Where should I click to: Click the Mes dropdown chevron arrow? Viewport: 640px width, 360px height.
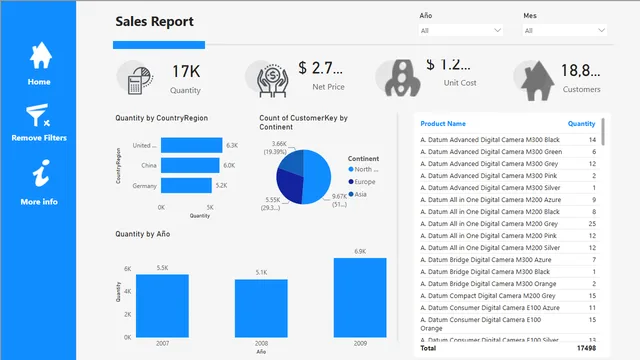pos(601,30)
